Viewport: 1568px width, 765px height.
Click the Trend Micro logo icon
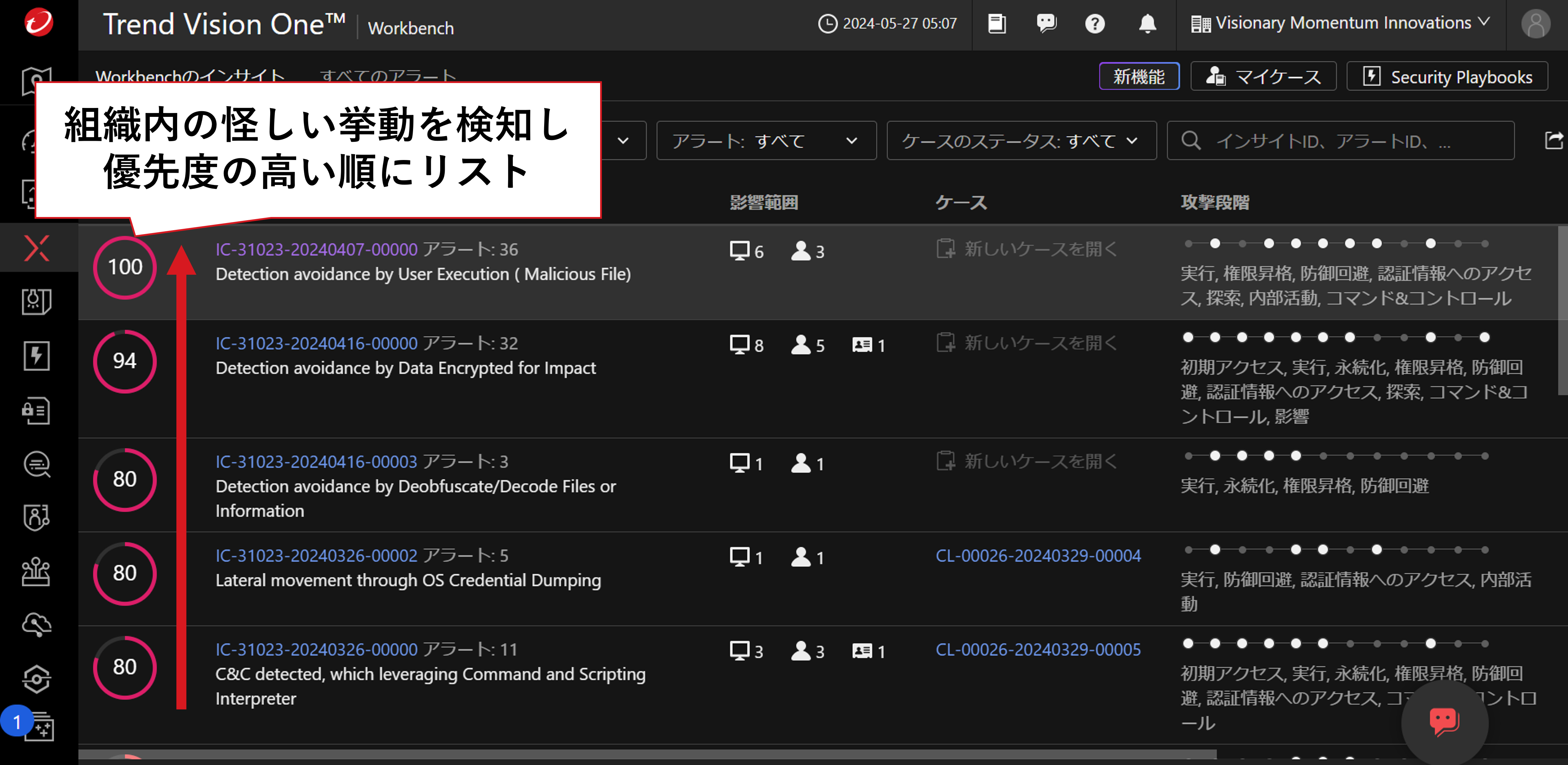click(x=38, y=23)
